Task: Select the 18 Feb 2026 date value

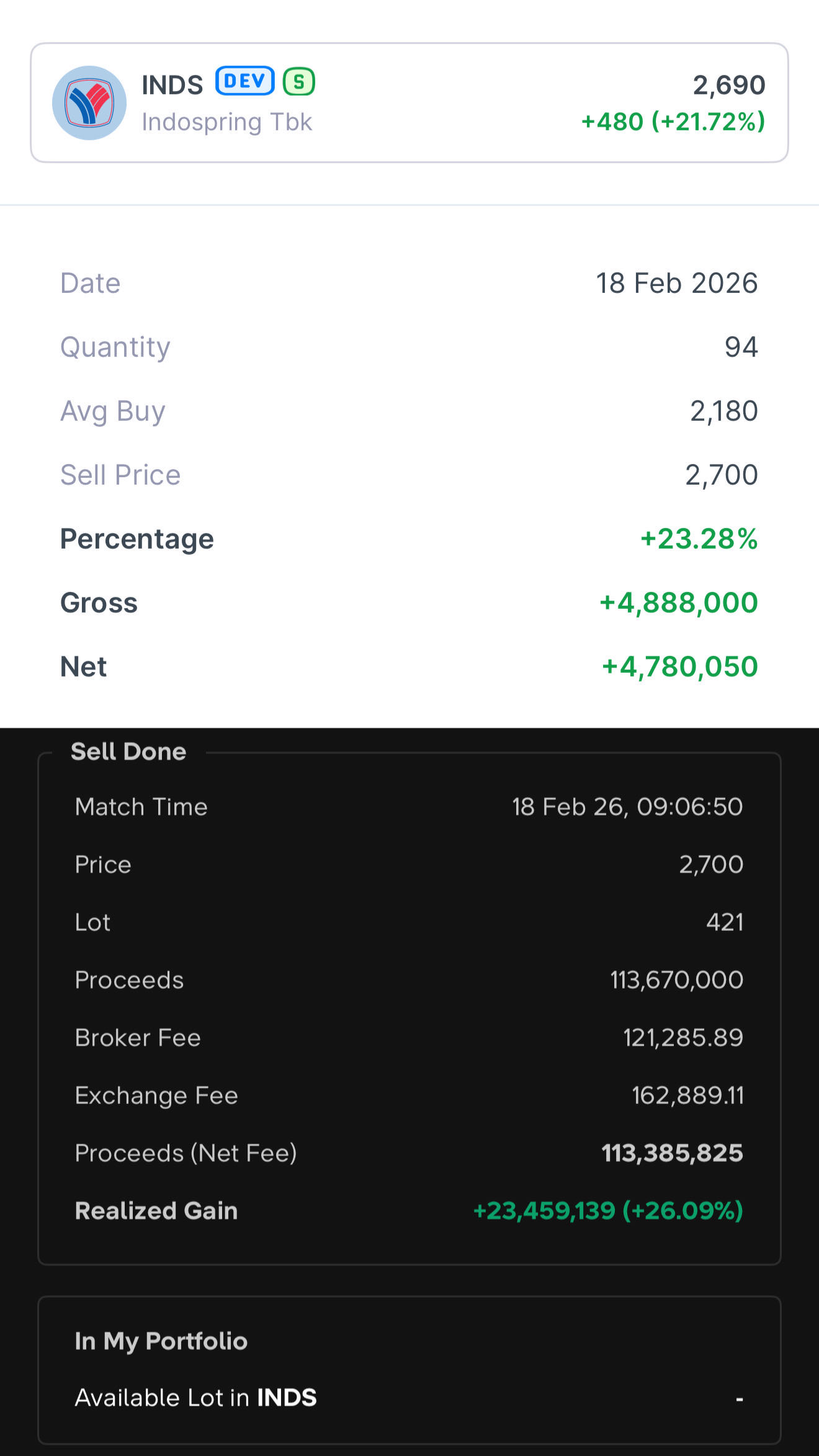Action: 676,283
